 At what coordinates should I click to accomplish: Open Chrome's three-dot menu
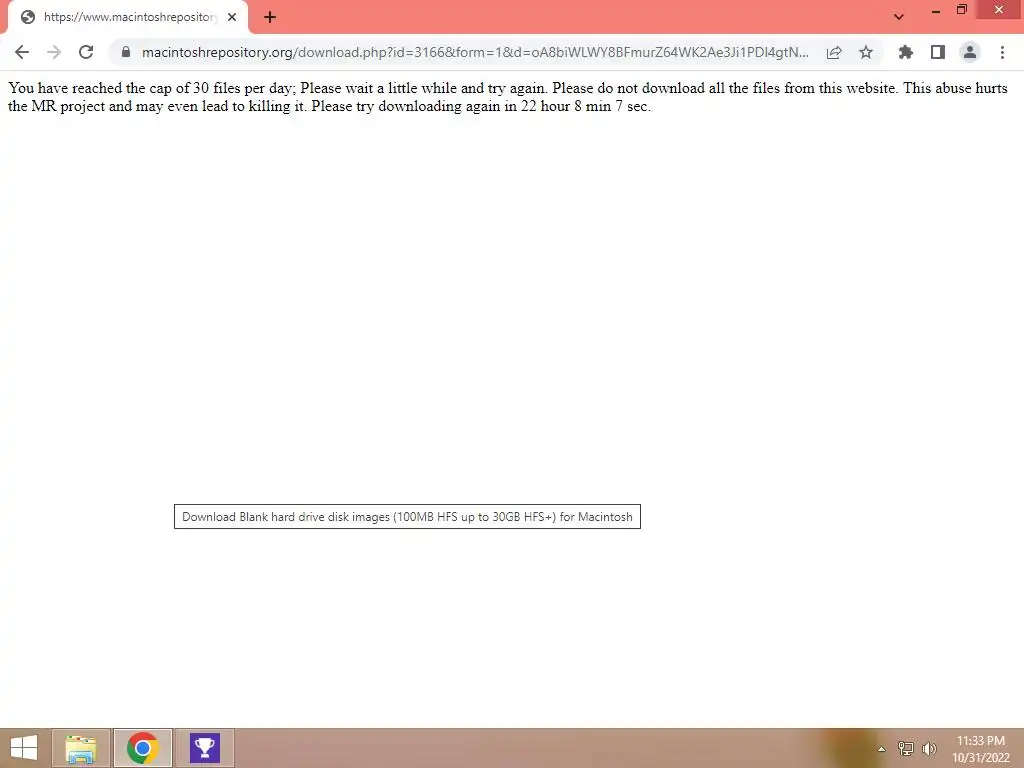(1002, 52)
